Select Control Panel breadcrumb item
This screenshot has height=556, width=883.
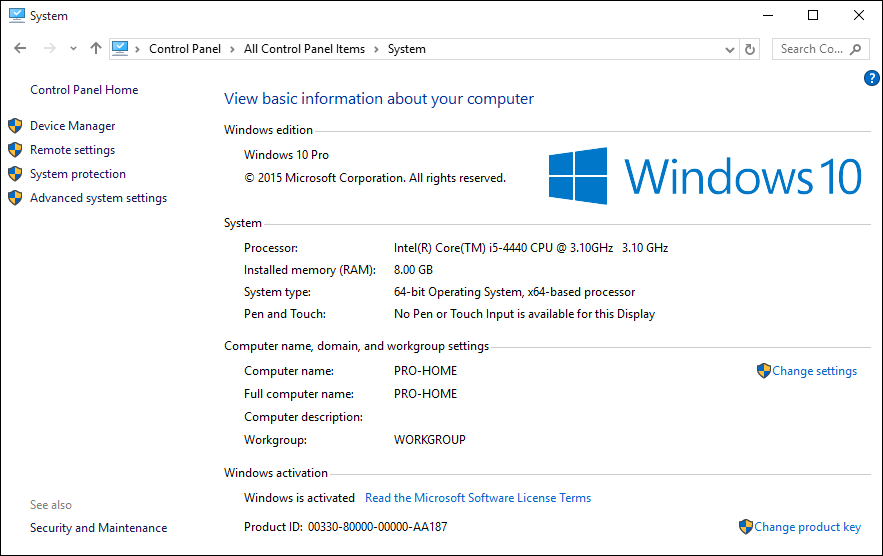185,49
